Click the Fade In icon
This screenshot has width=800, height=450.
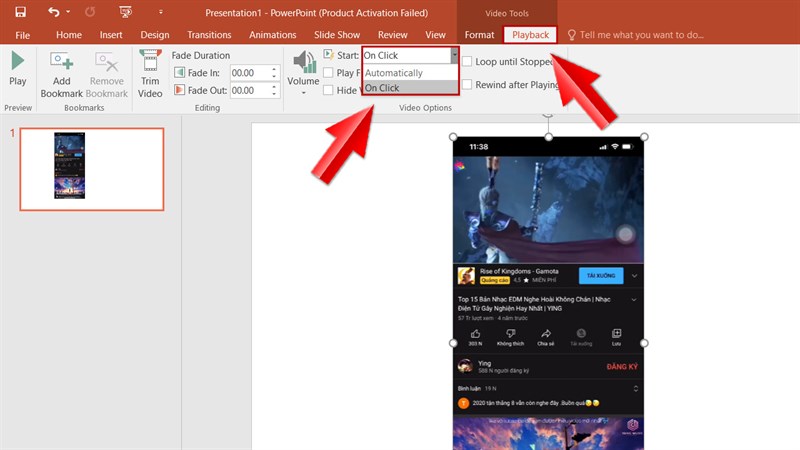179,72
